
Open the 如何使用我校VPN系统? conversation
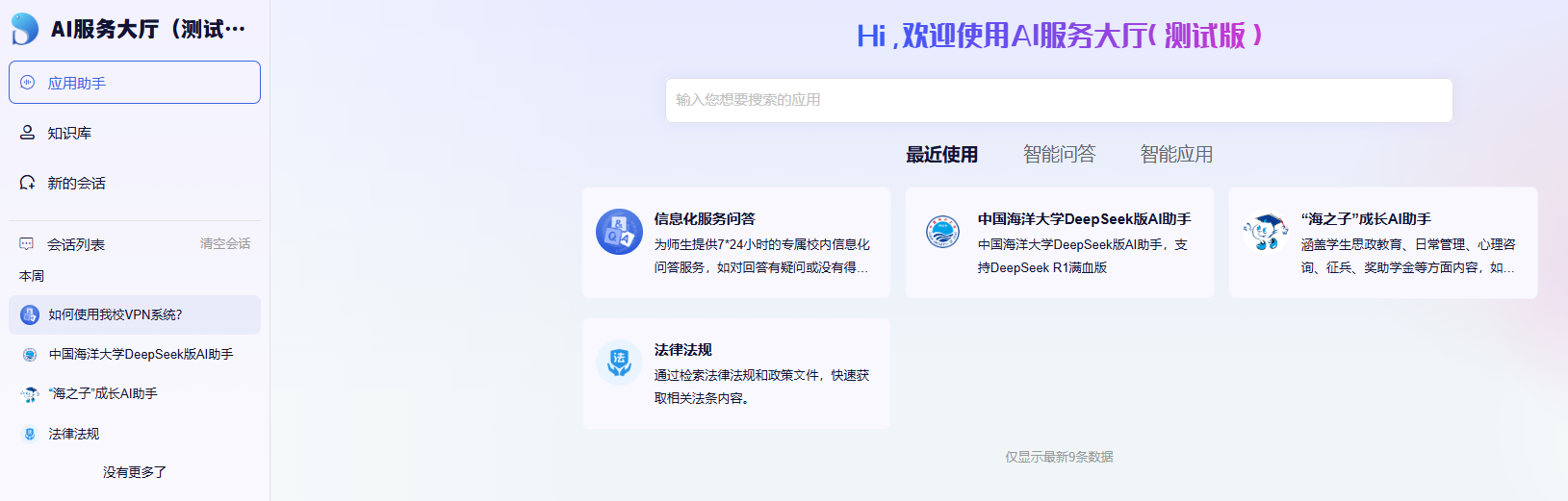tap(116, 314)
